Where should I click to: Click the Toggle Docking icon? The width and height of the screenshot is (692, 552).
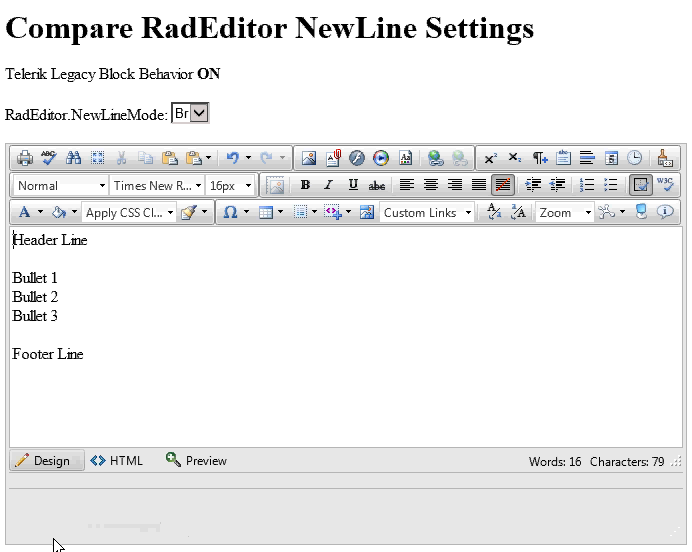click(x=641, y=212)
